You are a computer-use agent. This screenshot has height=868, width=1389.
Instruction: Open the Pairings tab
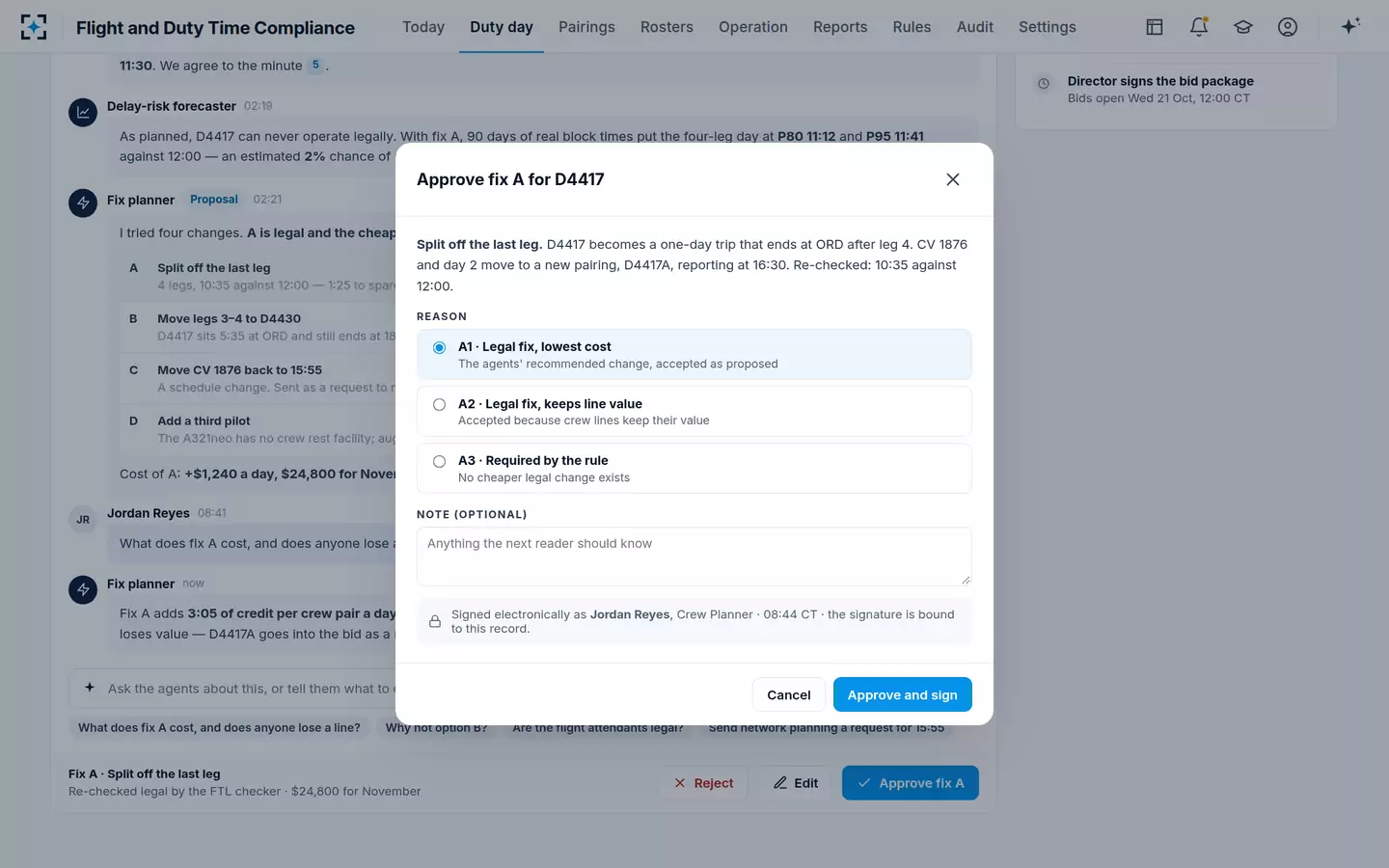tap(586, 27)
